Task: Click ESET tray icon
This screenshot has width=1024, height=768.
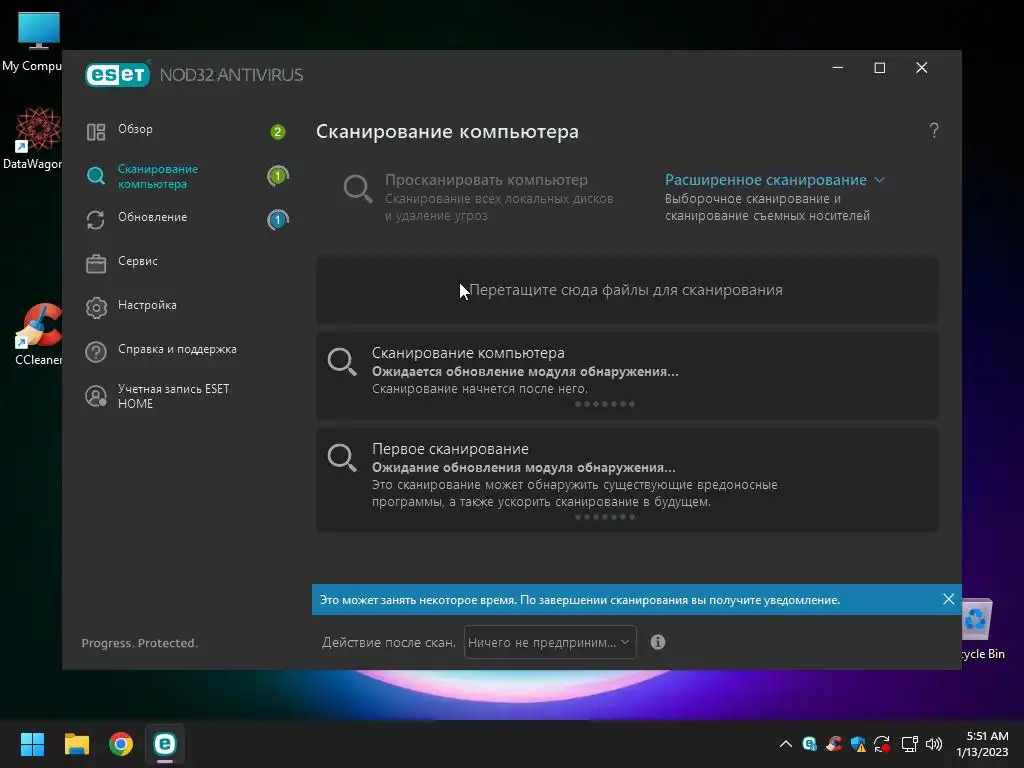Action: [810, 744]
